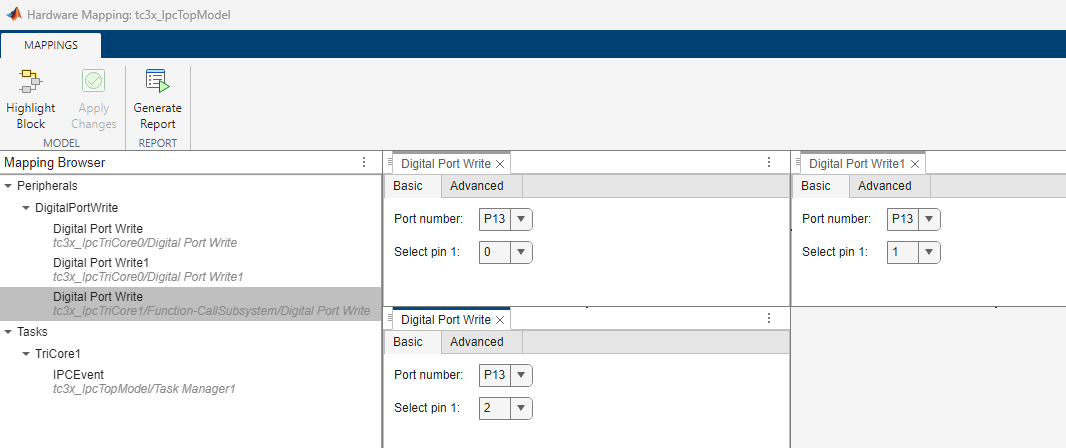Open Advanced tab in Digital Port Write1 panel

[884, 186]
